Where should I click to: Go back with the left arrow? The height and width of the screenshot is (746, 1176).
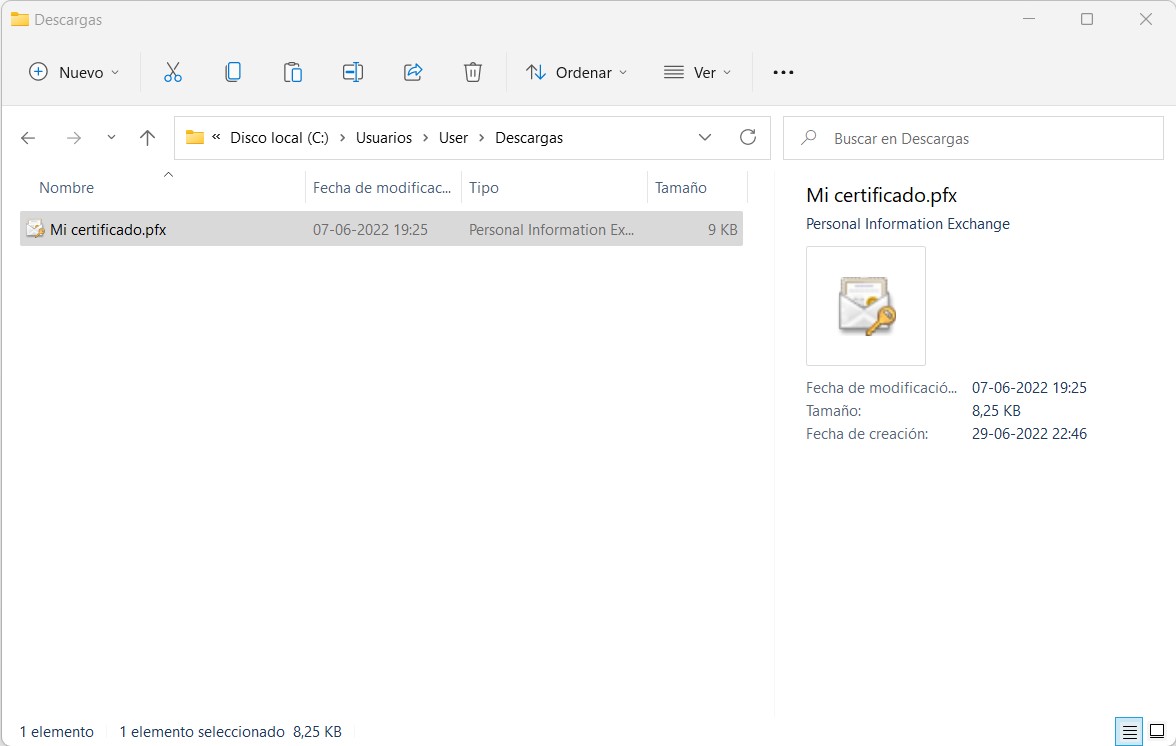coord(28,138)
